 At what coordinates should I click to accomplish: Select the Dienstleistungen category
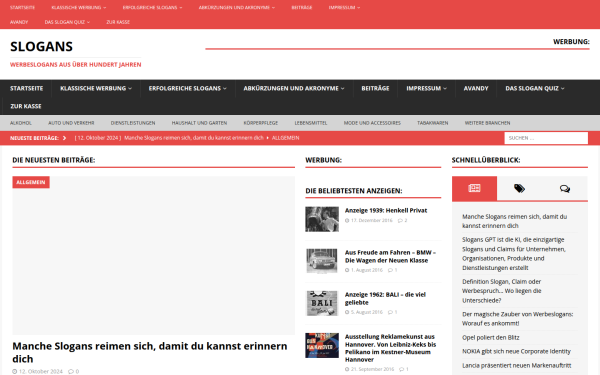tap(133, 123)
